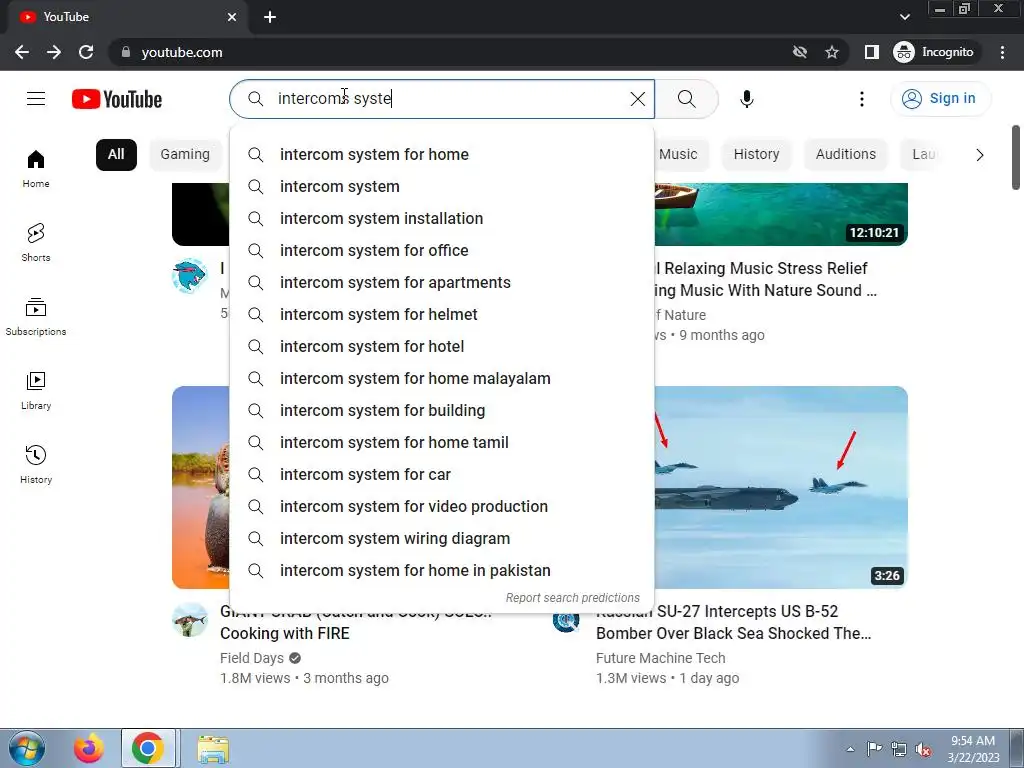Open File Explorer from the taskbar
The width and height of the screenshot is (1024, 768).
click(x=213, y=748)
